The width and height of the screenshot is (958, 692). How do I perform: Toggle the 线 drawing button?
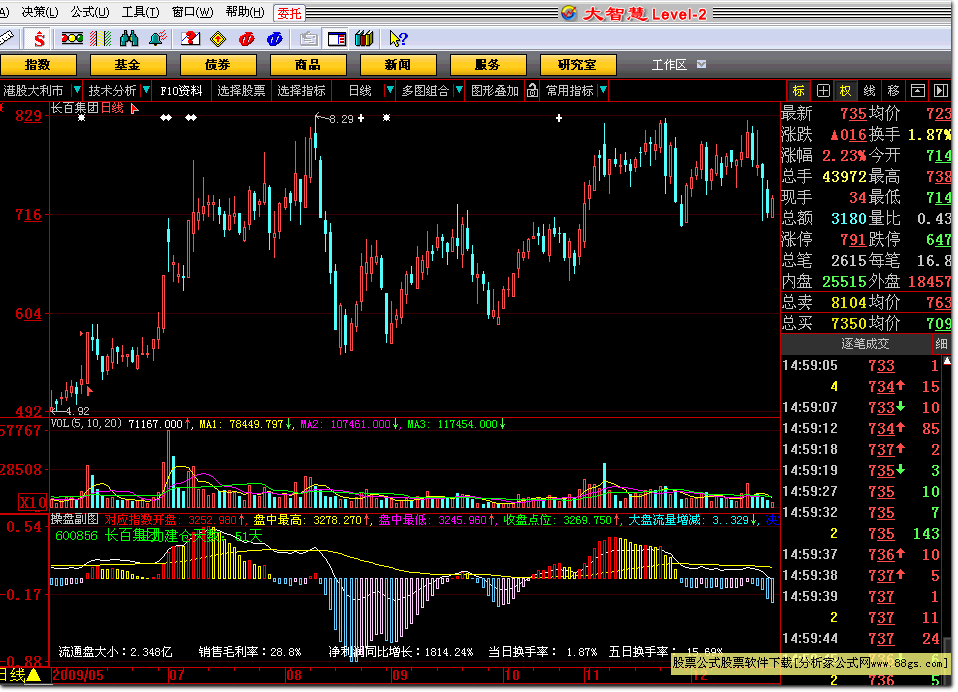[869, 91]
